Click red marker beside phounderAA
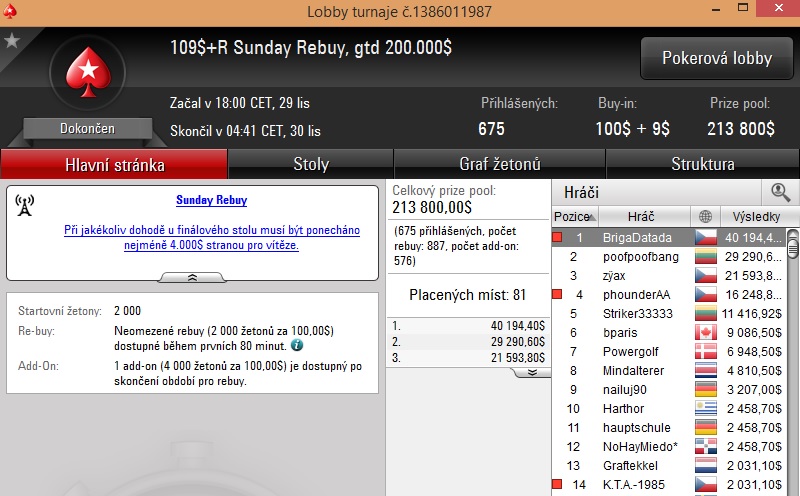This screenshot has width=800, height=496. [x=557, y=294]
